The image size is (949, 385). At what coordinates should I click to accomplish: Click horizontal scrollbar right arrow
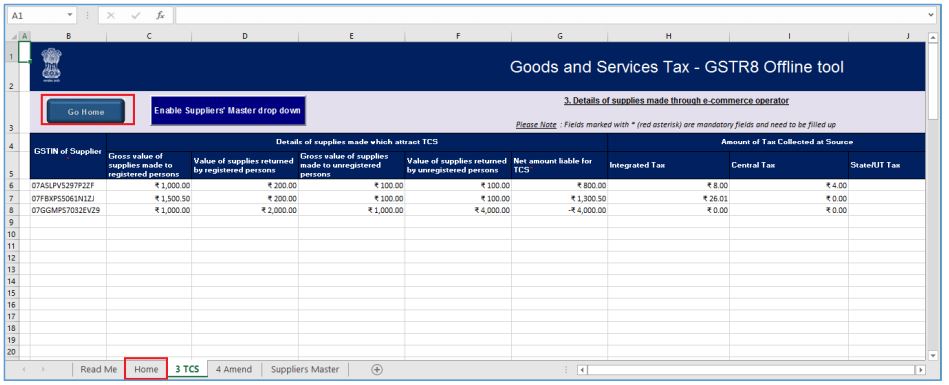[x=920, y=369]
